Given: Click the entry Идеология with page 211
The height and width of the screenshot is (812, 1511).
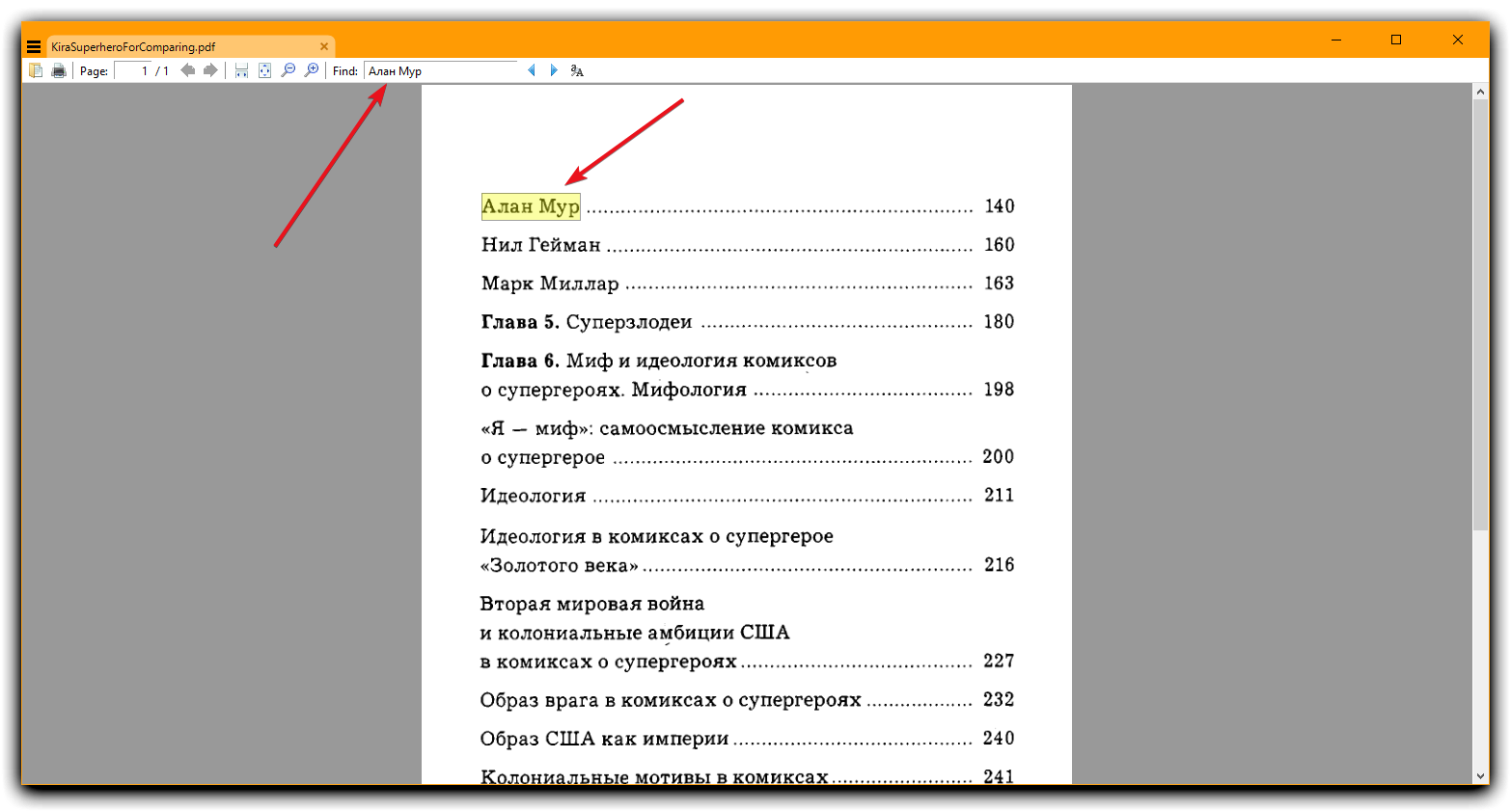Looking at the screenshot, I should 534,496.
